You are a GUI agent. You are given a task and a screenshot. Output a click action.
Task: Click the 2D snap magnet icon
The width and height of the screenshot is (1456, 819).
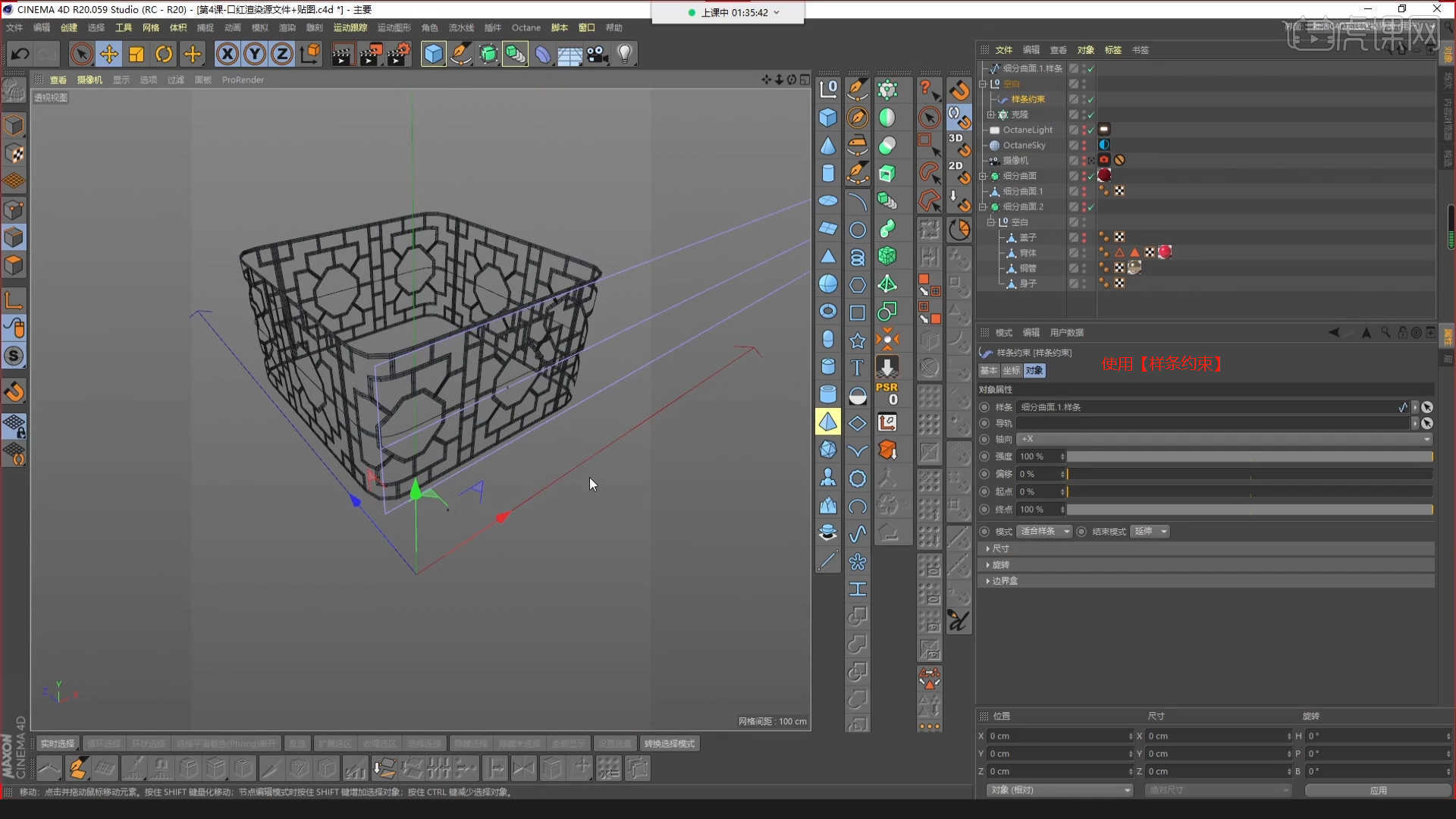click(x=959, y=172)
